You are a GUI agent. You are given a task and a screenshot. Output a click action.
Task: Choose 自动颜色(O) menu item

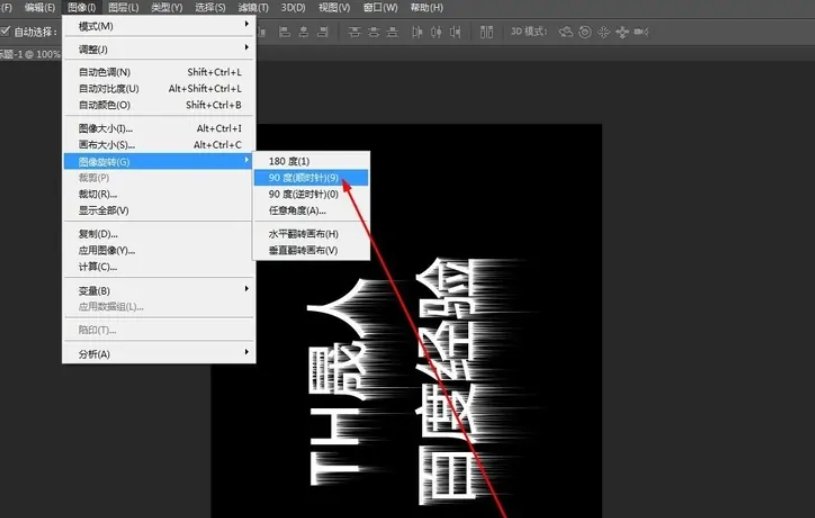tap(159, 105)
